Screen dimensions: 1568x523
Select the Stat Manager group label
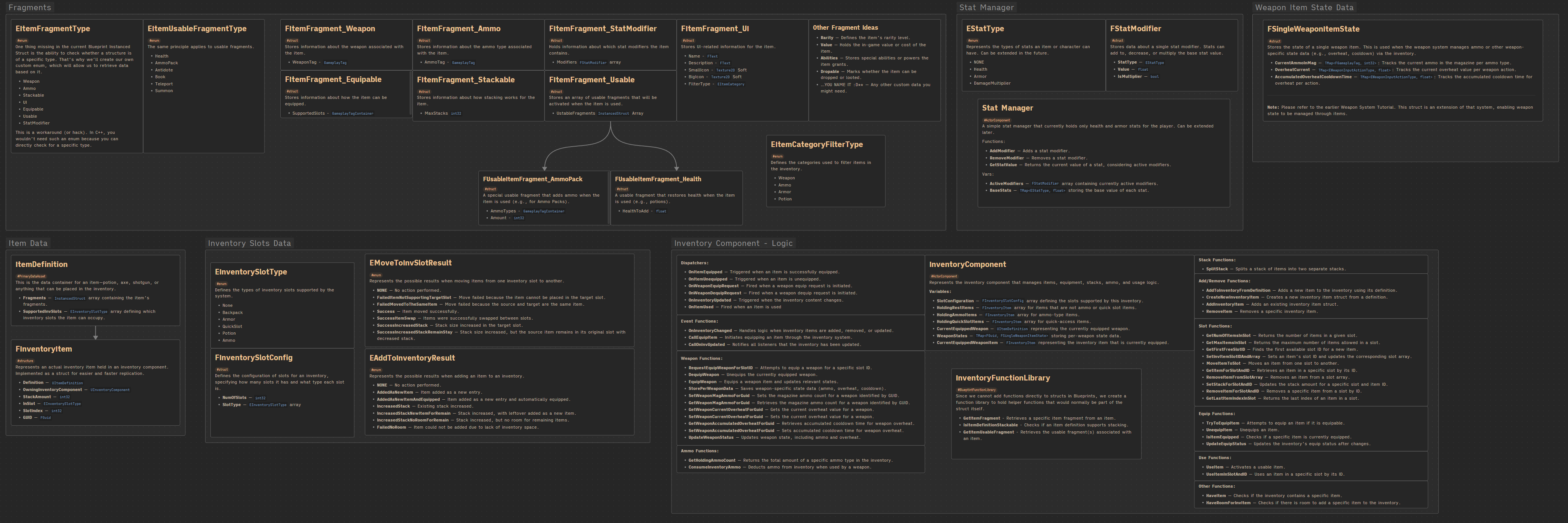[986, 7]
